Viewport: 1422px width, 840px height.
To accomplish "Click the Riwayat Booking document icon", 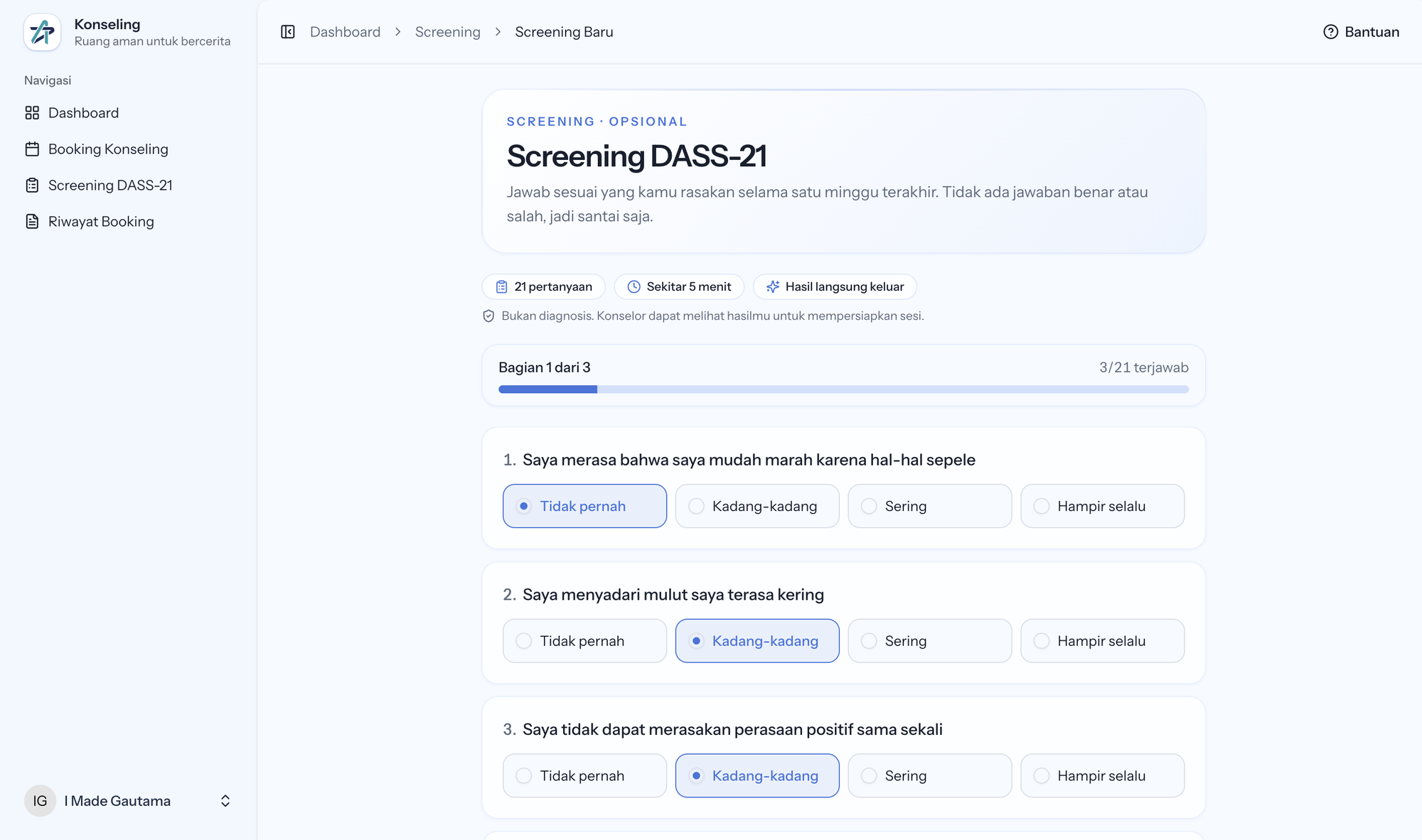I will [32, 222].
